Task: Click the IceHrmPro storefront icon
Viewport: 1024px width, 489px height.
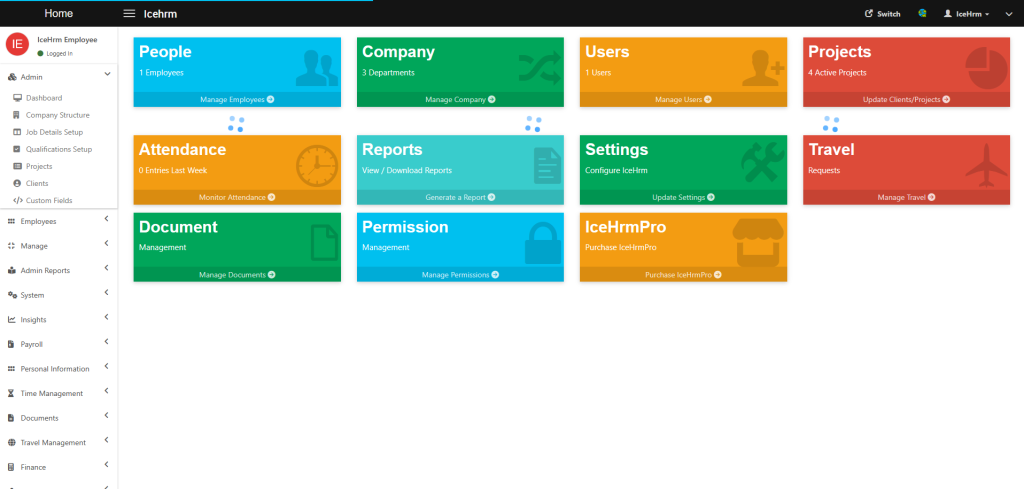Action: [x=762, y=242]
